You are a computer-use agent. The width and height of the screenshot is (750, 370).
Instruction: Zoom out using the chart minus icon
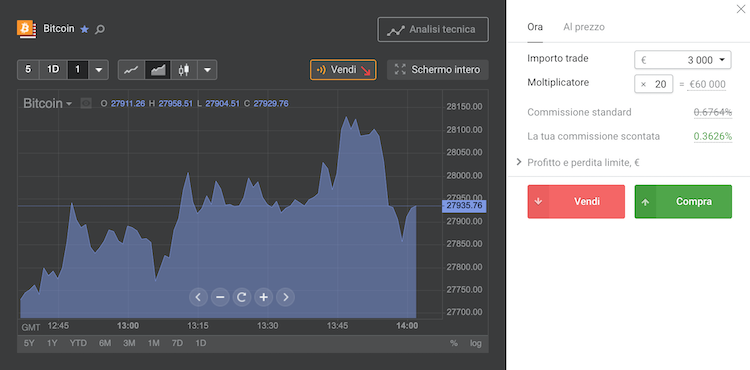[220, 297]
